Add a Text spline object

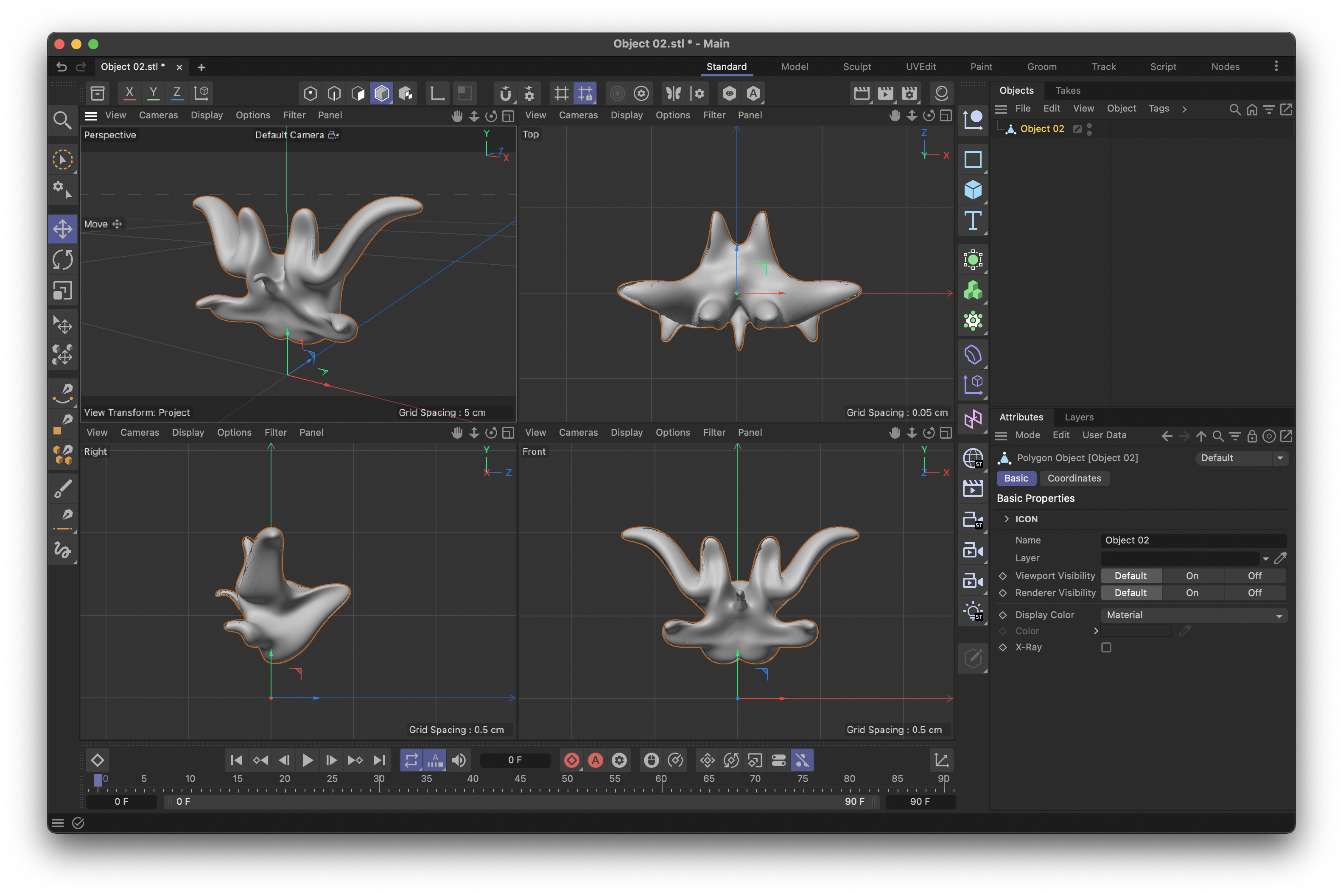[972, 221]
